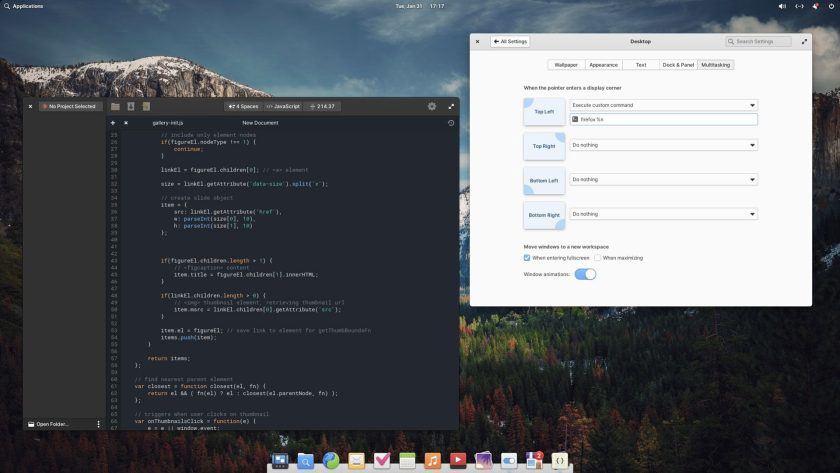
Task: Open the Photos app in the dock
Action: tap(483, 460)
